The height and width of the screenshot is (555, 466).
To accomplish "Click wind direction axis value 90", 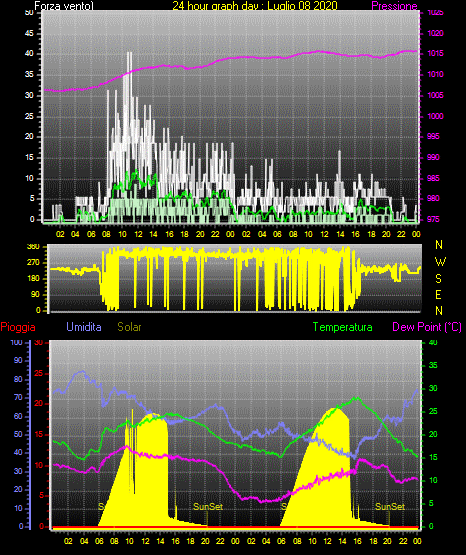I will [35, 294].
